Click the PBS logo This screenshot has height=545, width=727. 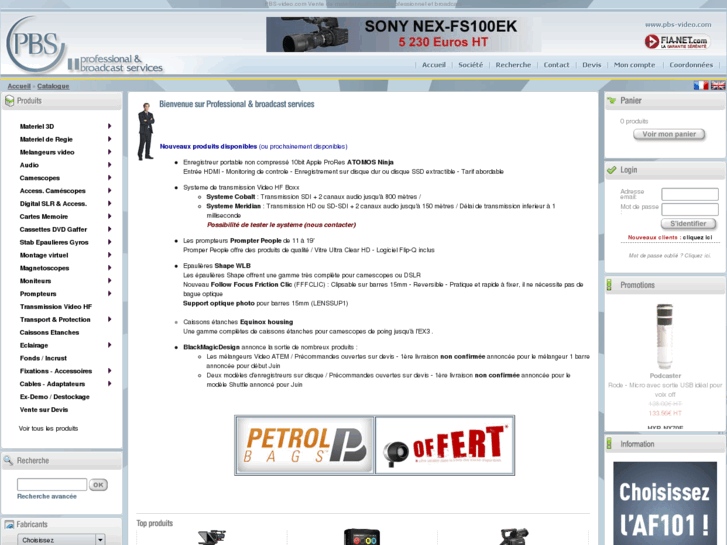[x=37, y=45]
